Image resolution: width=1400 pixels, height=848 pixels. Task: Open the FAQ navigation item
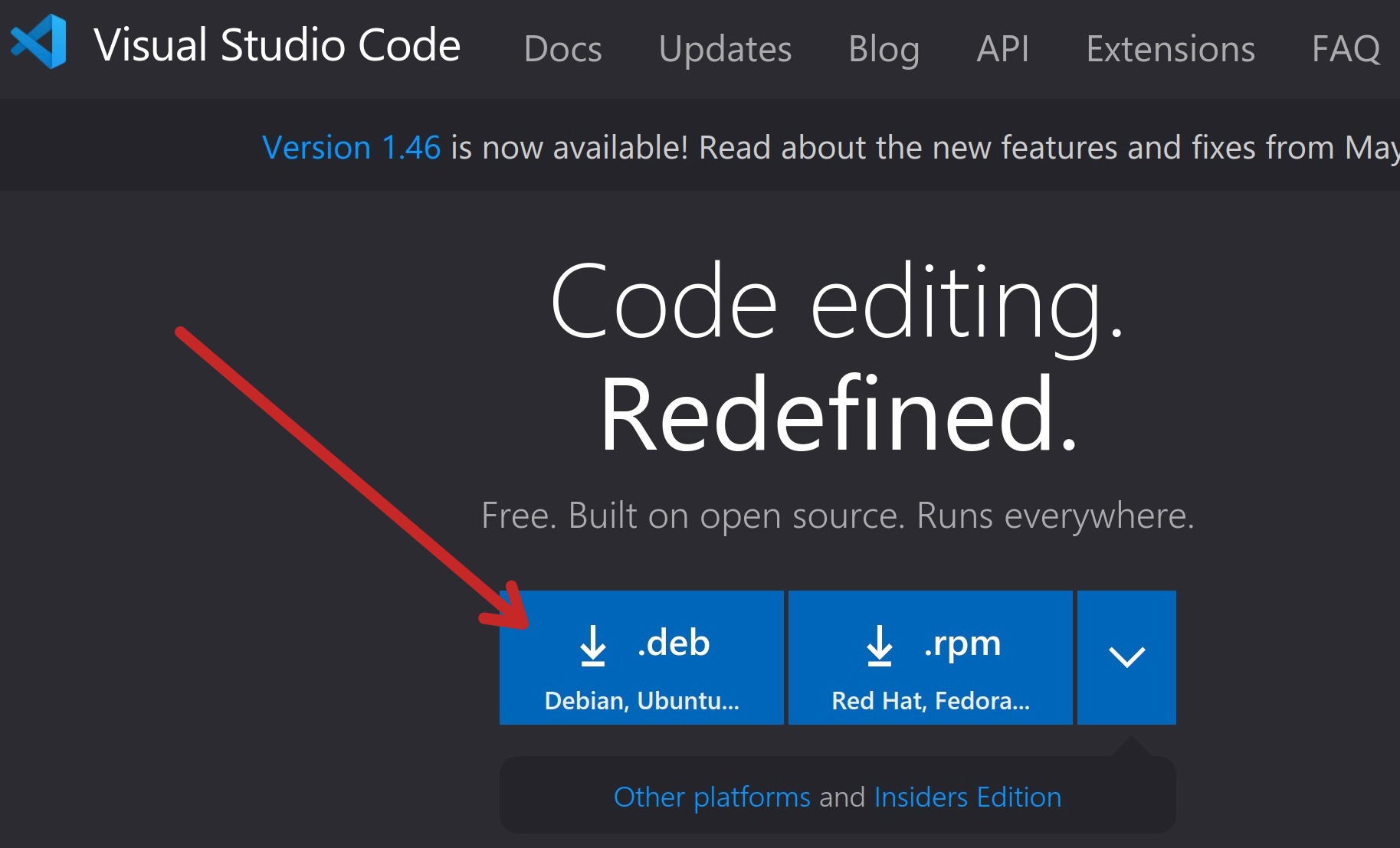tap(1346, 49)
